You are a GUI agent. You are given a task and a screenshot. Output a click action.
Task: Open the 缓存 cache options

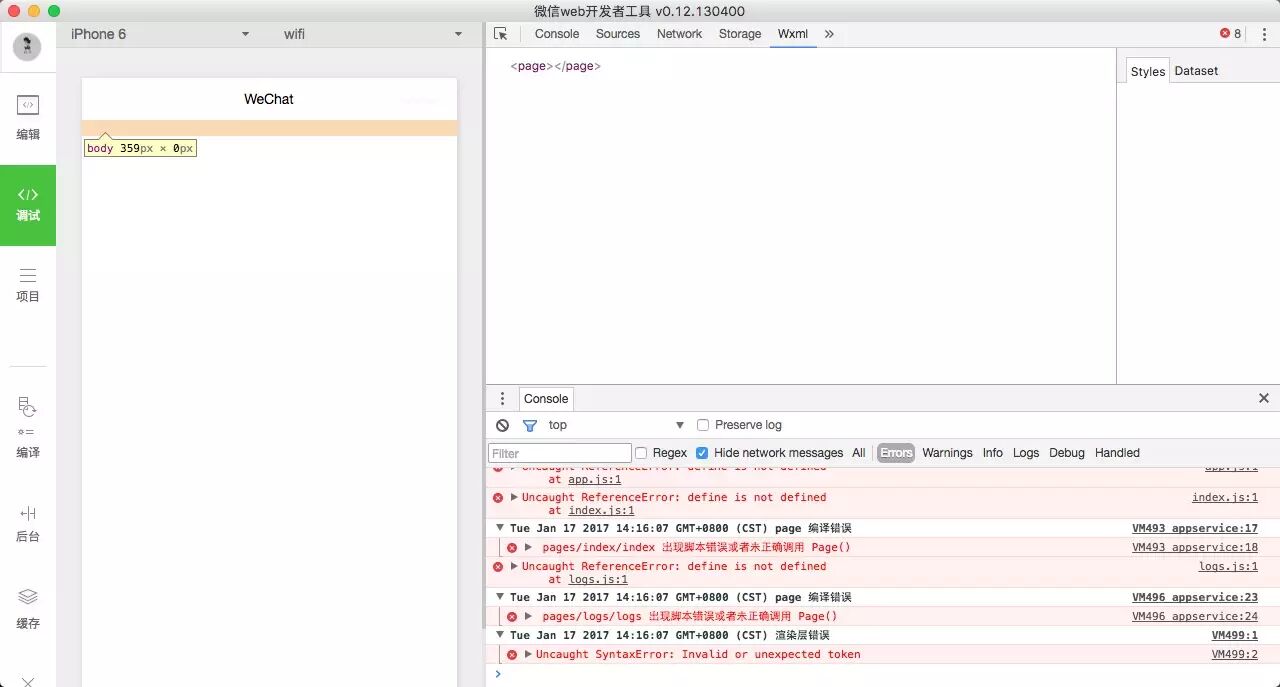(x=28, y=608)
